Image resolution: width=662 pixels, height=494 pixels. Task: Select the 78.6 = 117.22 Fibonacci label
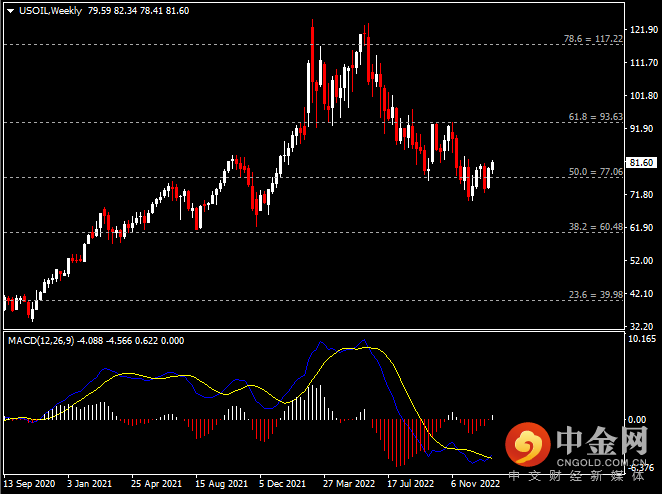593,39
